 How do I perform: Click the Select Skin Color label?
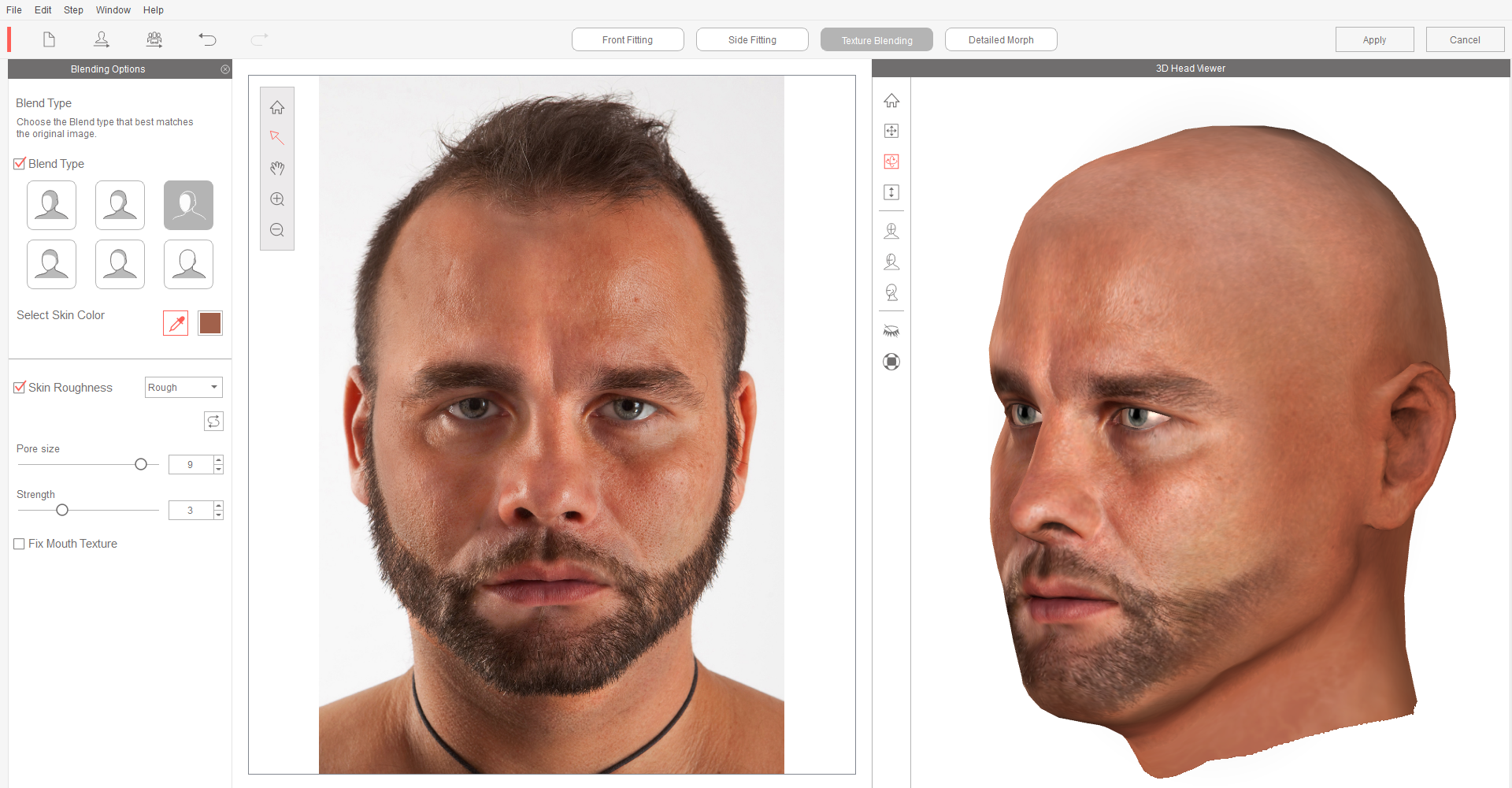click(x=61, y=315)
